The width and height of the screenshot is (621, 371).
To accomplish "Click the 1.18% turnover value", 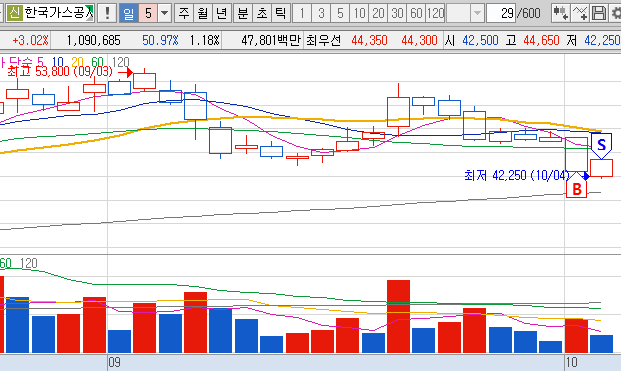I will click(x=204, y=40).
